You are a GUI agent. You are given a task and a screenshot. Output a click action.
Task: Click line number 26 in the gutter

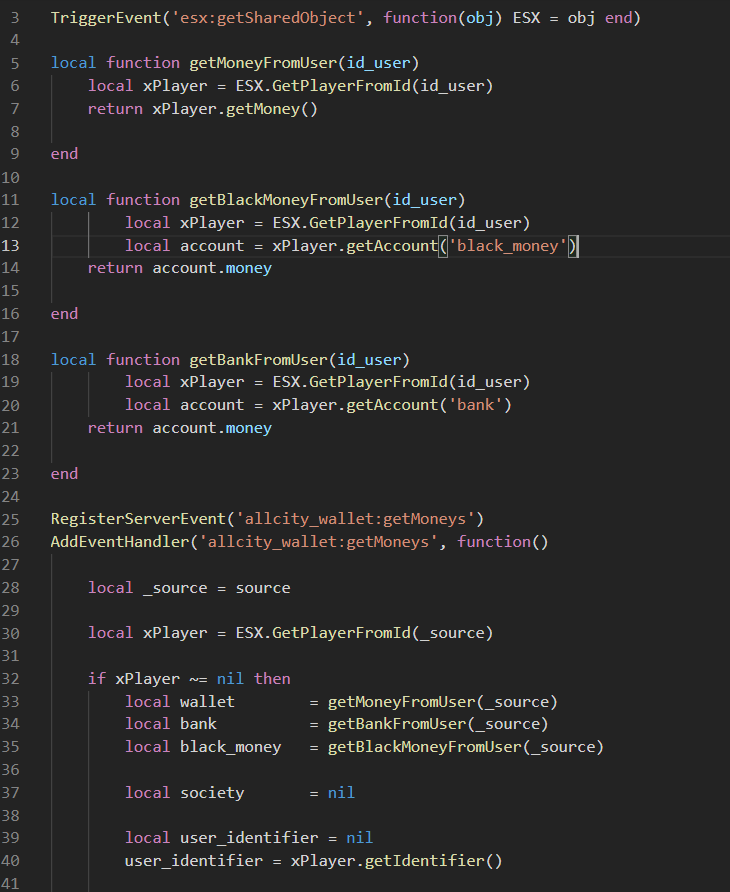coord(10,542)
